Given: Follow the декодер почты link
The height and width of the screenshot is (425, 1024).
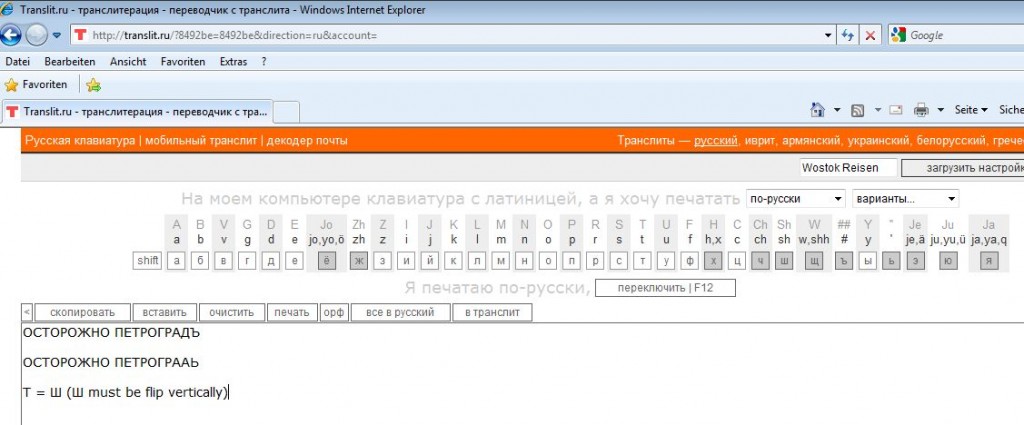Looking at the screenshot, I should [307, 141].
